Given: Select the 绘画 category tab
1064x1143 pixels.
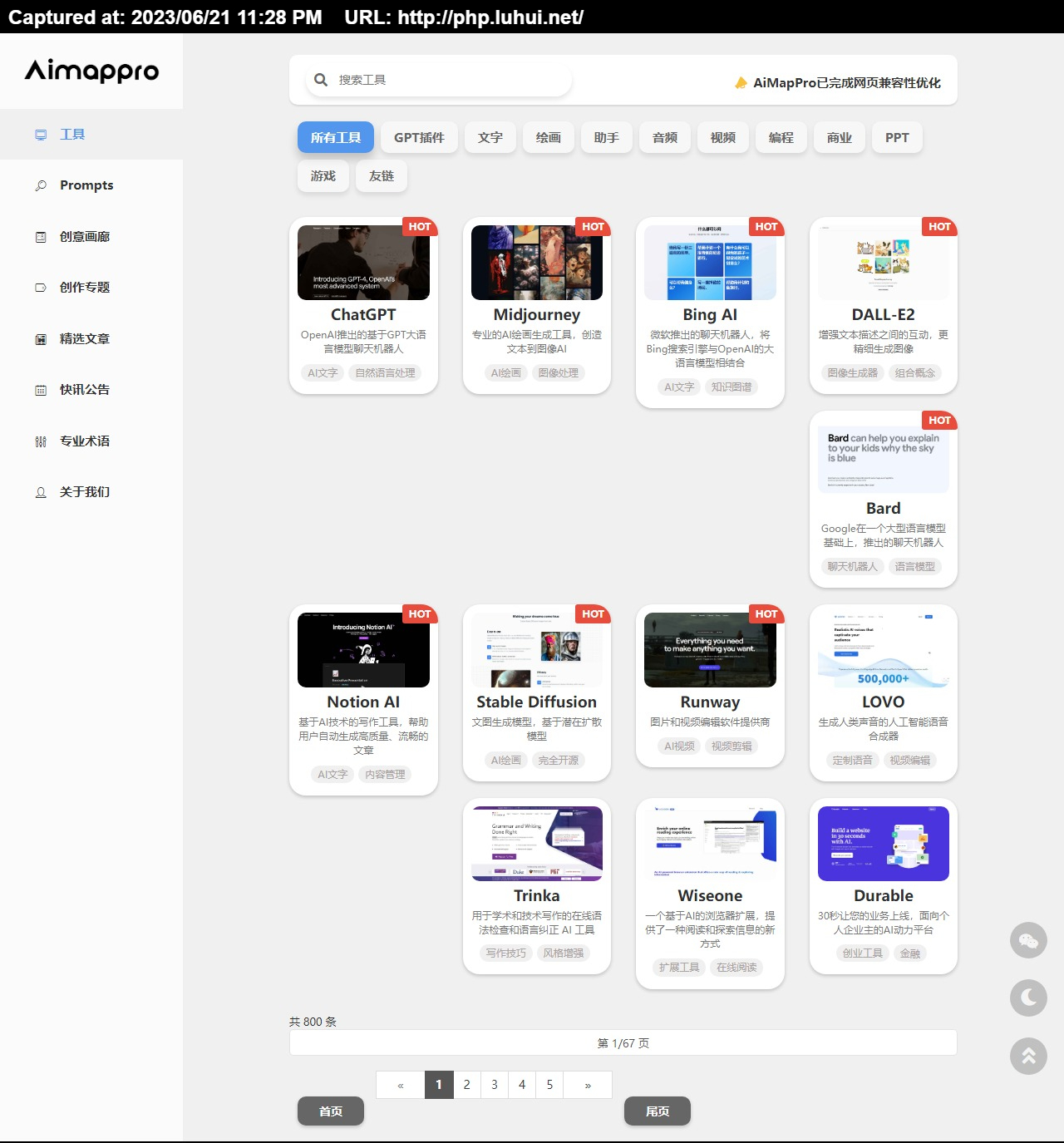Looking at the screenshot, I should point(549,137).
